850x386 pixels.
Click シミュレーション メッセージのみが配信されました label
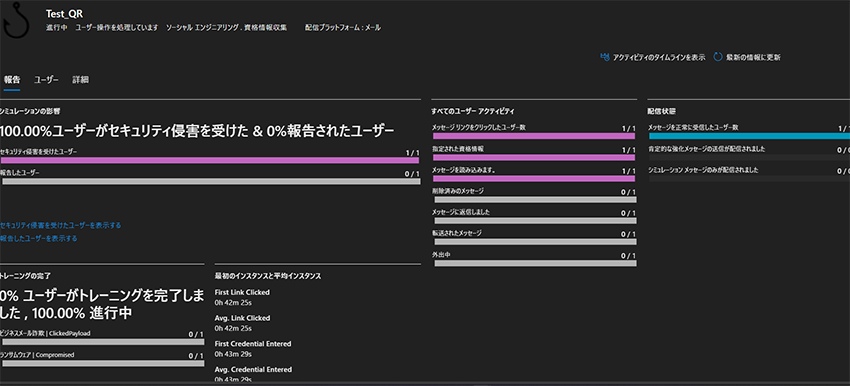coord(703,170)
